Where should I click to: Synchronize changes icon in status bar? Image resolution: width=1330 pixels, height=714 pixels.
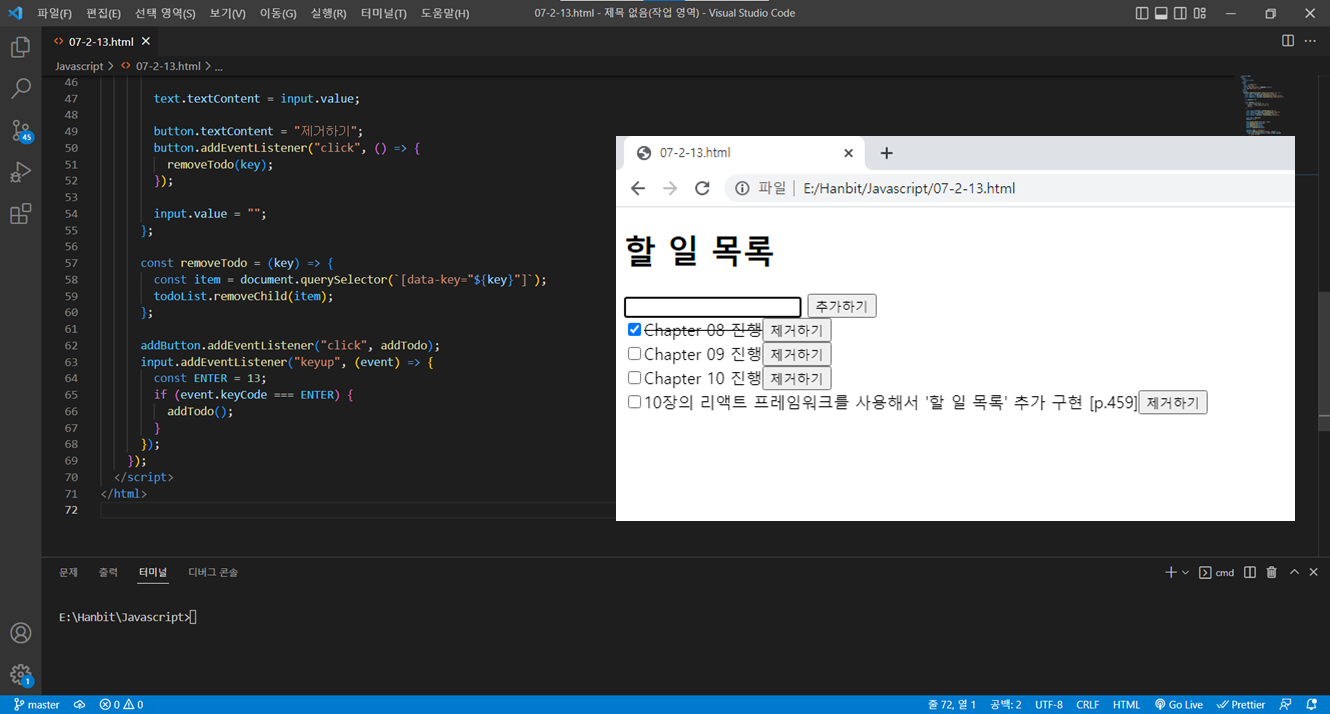click(79, 704)
